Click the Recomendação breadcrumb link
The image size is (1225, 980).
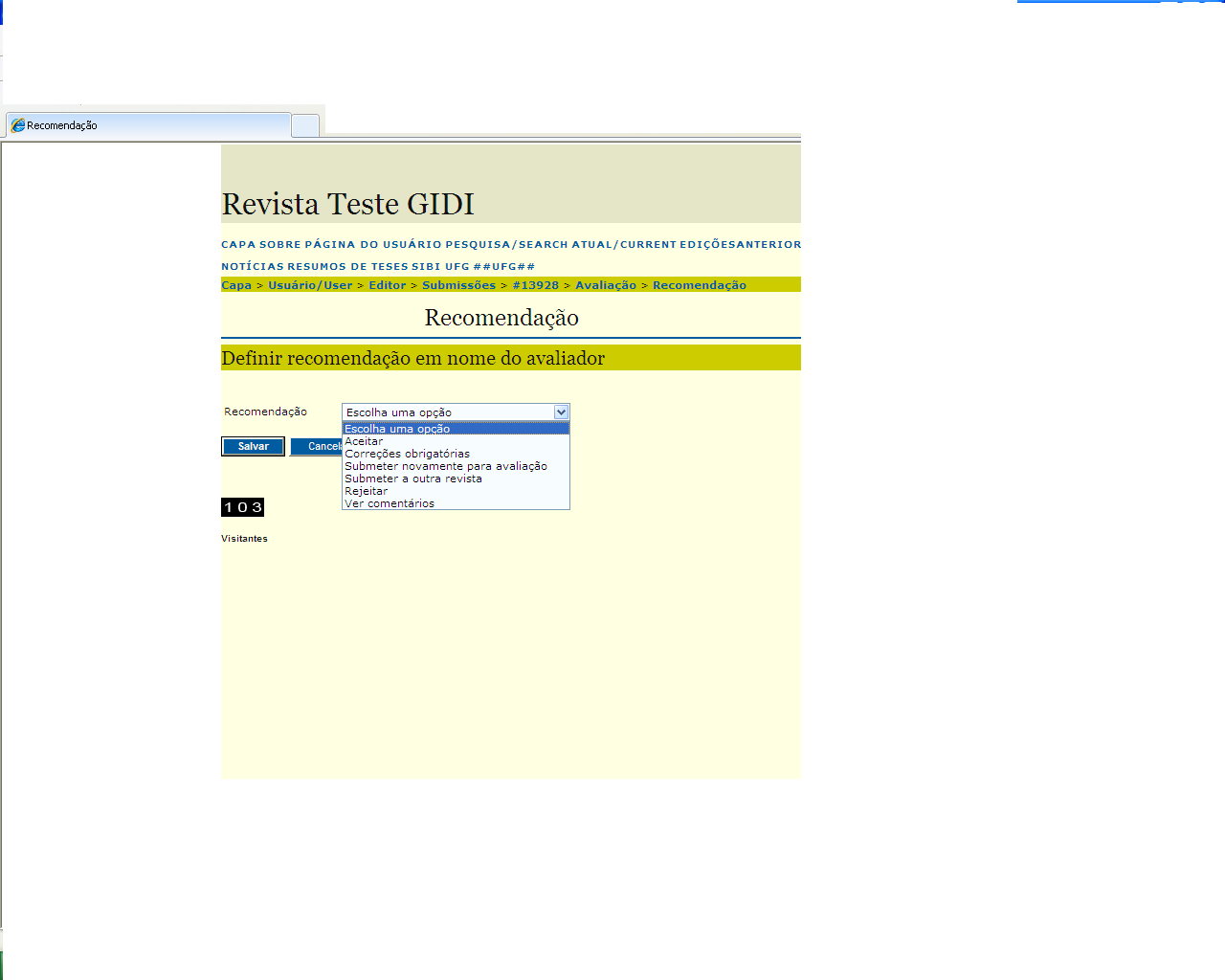point(700,285)
